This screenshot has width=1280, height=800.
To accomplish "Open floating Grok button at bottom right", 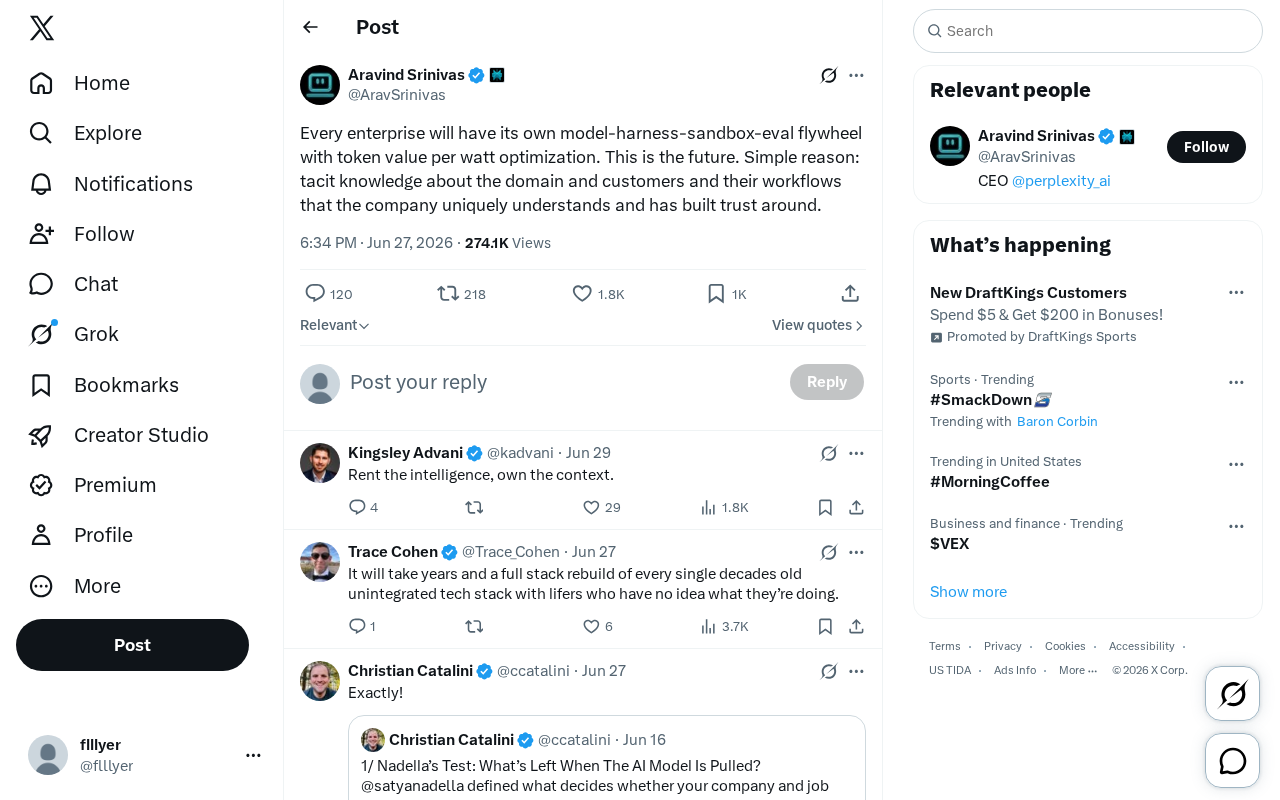I will click(1232, 693).
